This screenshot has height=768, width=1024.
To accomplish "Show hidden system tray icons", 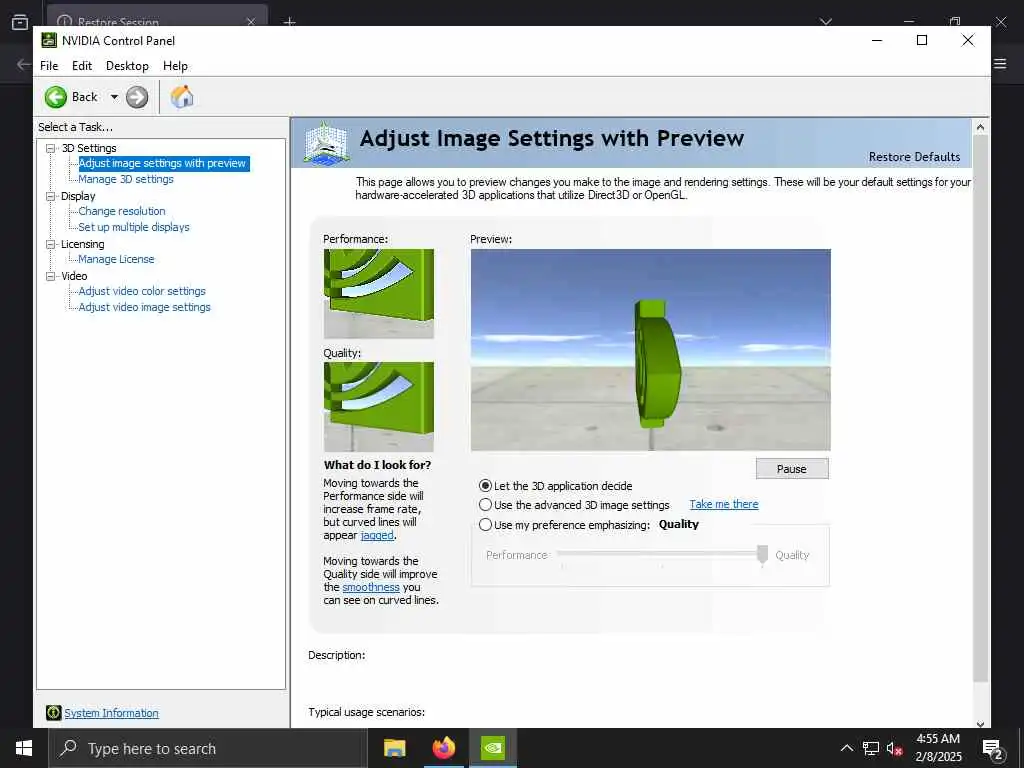I will tap(846, 748).
